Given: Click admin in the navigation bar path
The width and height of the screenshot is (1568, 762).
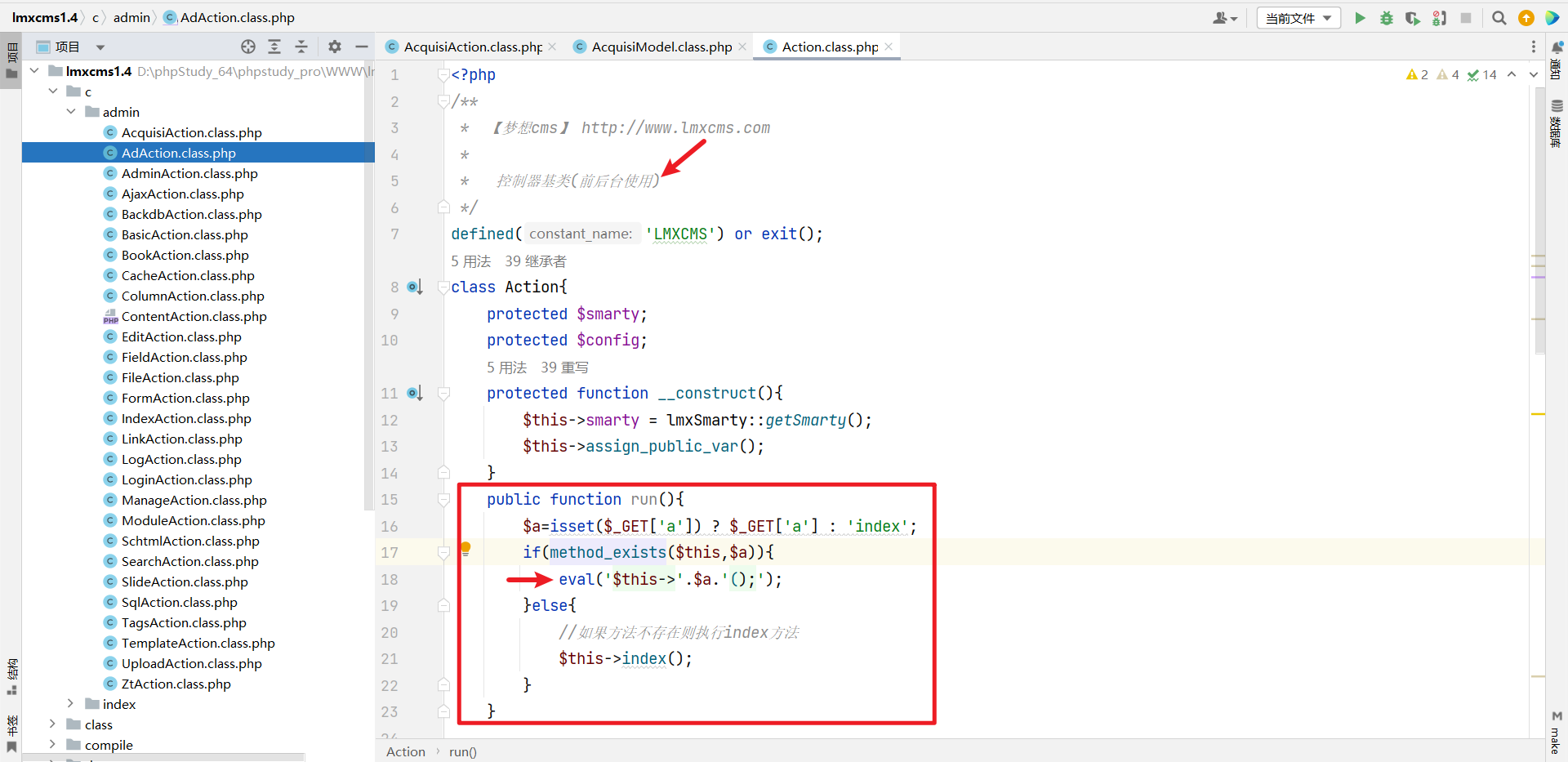Looking at the screenshot, I should (x=131, y=17).
